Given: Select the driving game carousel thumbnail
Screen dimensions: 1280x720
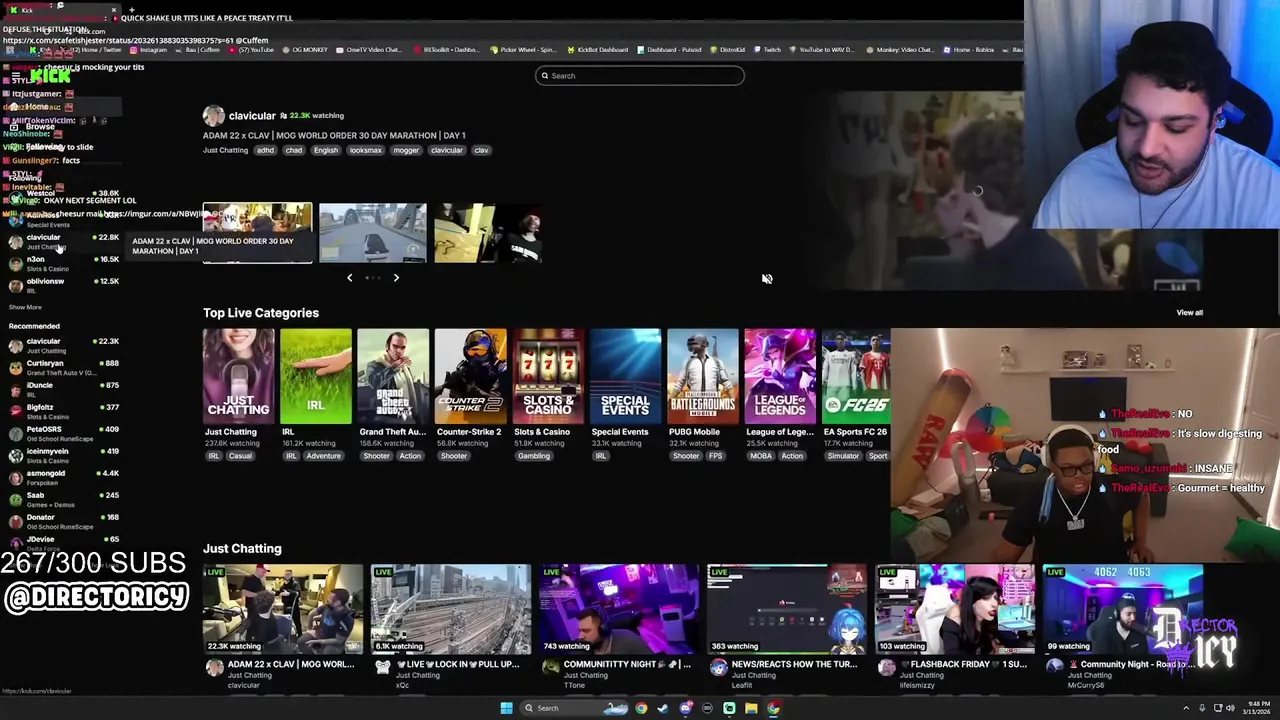Looking at the screenshot, I should [x=372, y=233].
